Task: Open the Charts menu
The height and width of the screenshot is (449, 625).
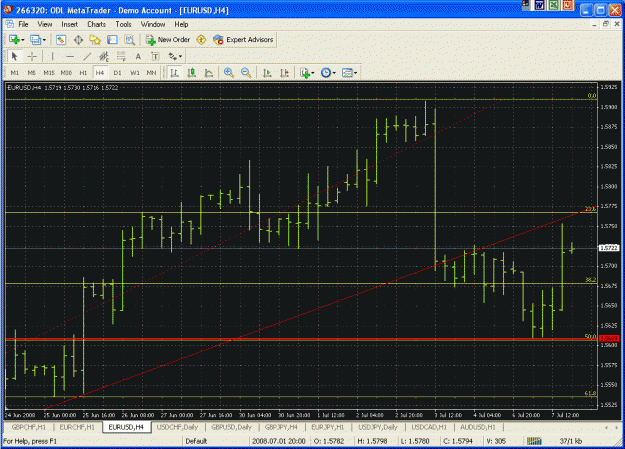Action: (96, 24)
